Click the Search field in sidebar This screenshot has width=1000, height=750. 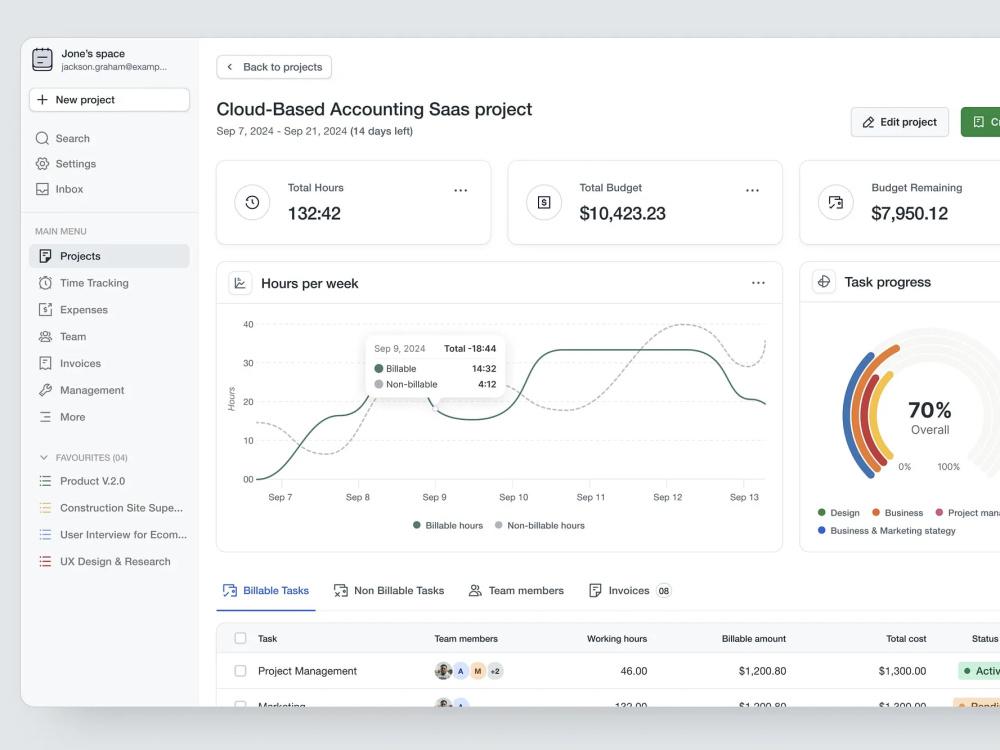(x=109, y=138)
